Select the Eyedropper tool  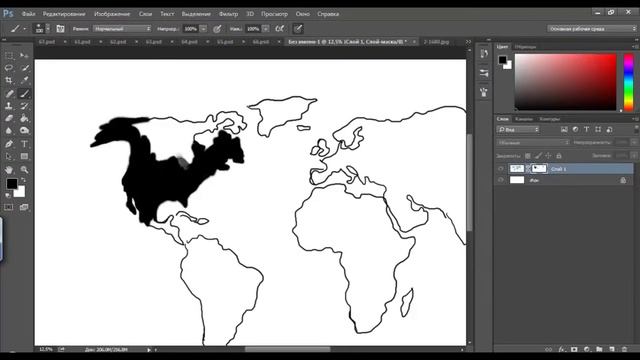[x=24, y=80]
